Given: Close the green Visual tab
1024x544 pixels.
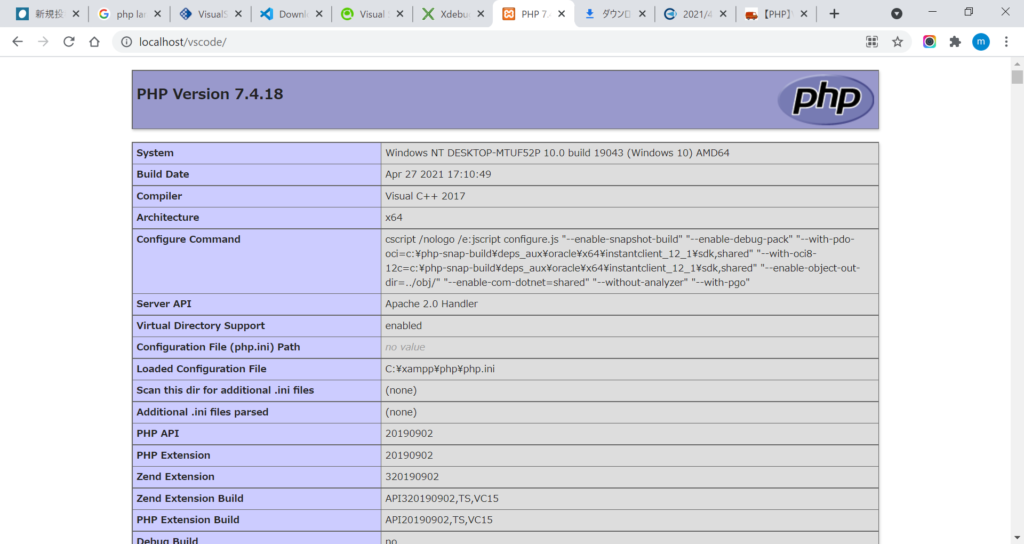Looking at the screenshot, I should tap(400, 14).
